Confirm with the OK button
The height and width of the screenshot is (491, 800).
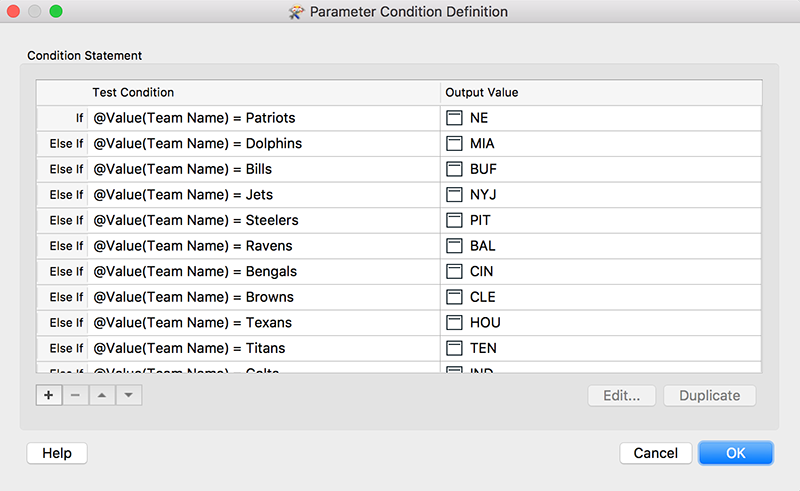pyautogui.click(x=736, y=453)
